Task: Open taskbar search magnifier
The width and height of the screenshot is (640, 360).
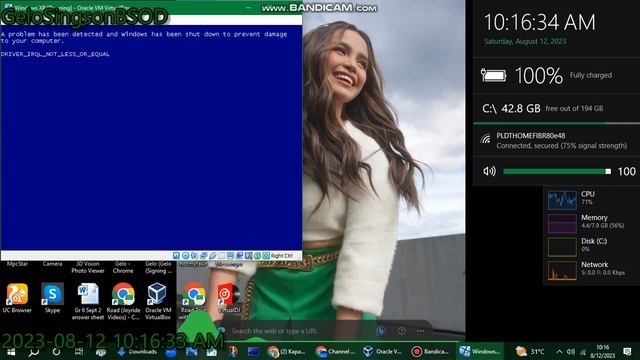Action: [x=34, y=351]
